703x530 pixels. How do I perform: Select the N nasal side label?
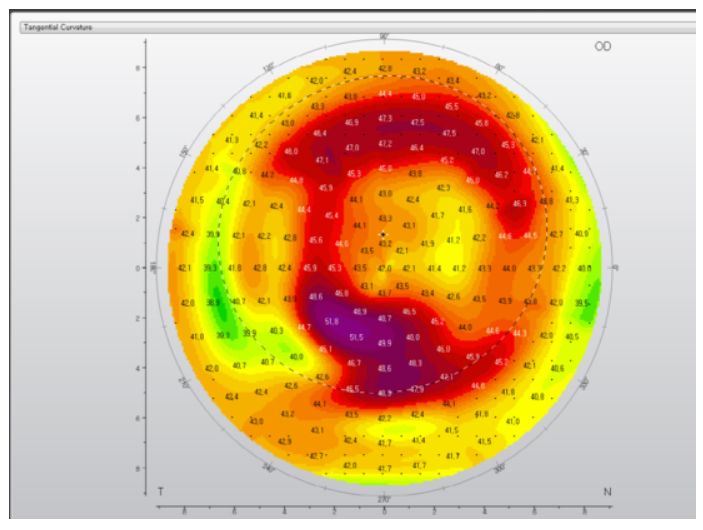coord(607,491)
